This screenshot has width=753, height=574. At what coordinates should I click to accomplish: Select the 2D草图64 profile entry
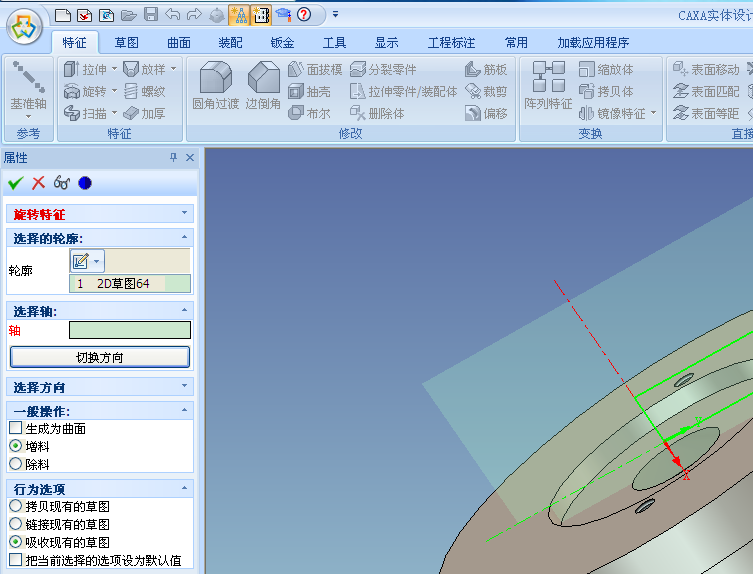tap(122, 283)
